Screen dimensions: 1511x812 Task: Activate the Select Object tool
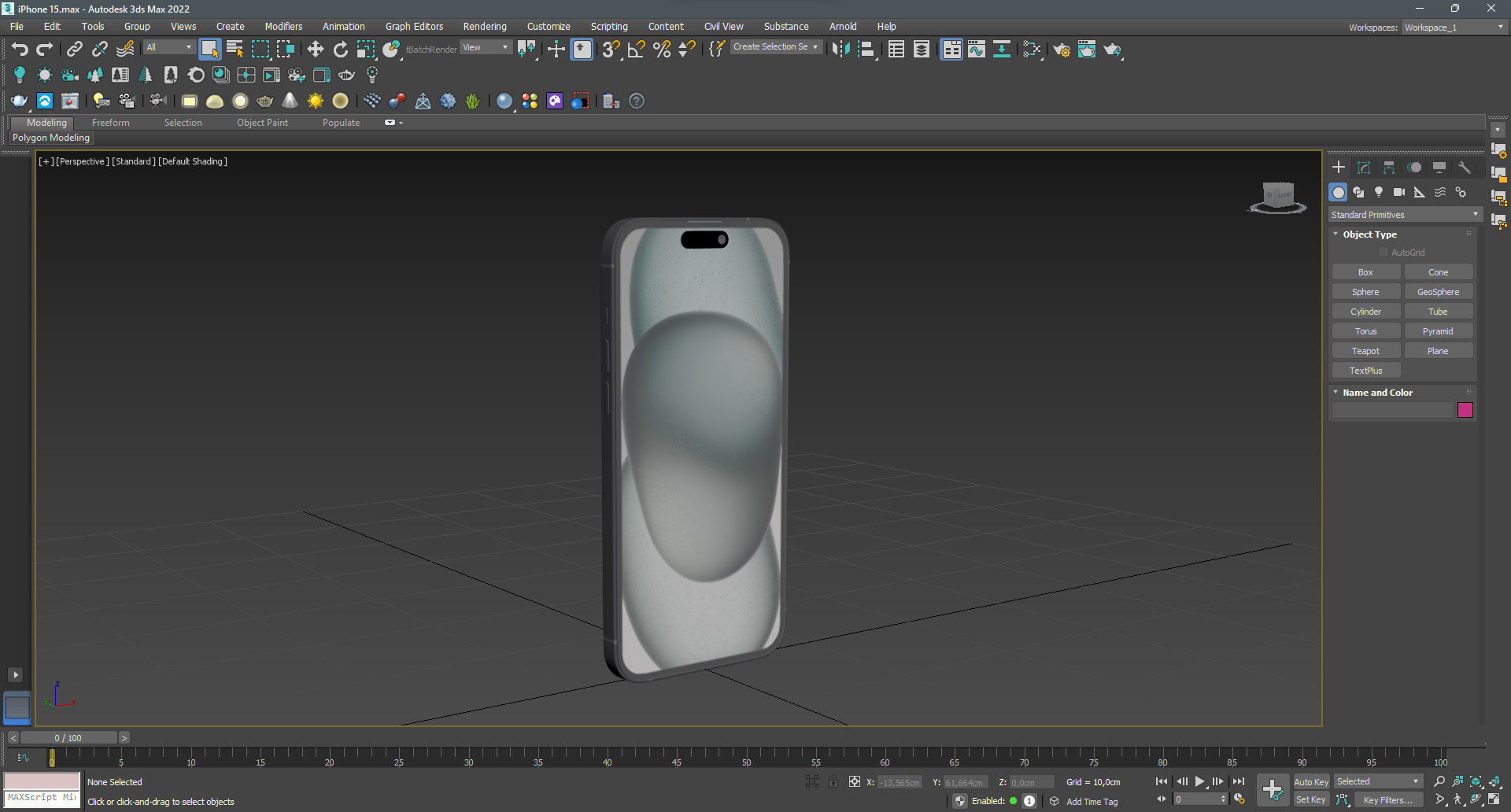coord(209,50)
